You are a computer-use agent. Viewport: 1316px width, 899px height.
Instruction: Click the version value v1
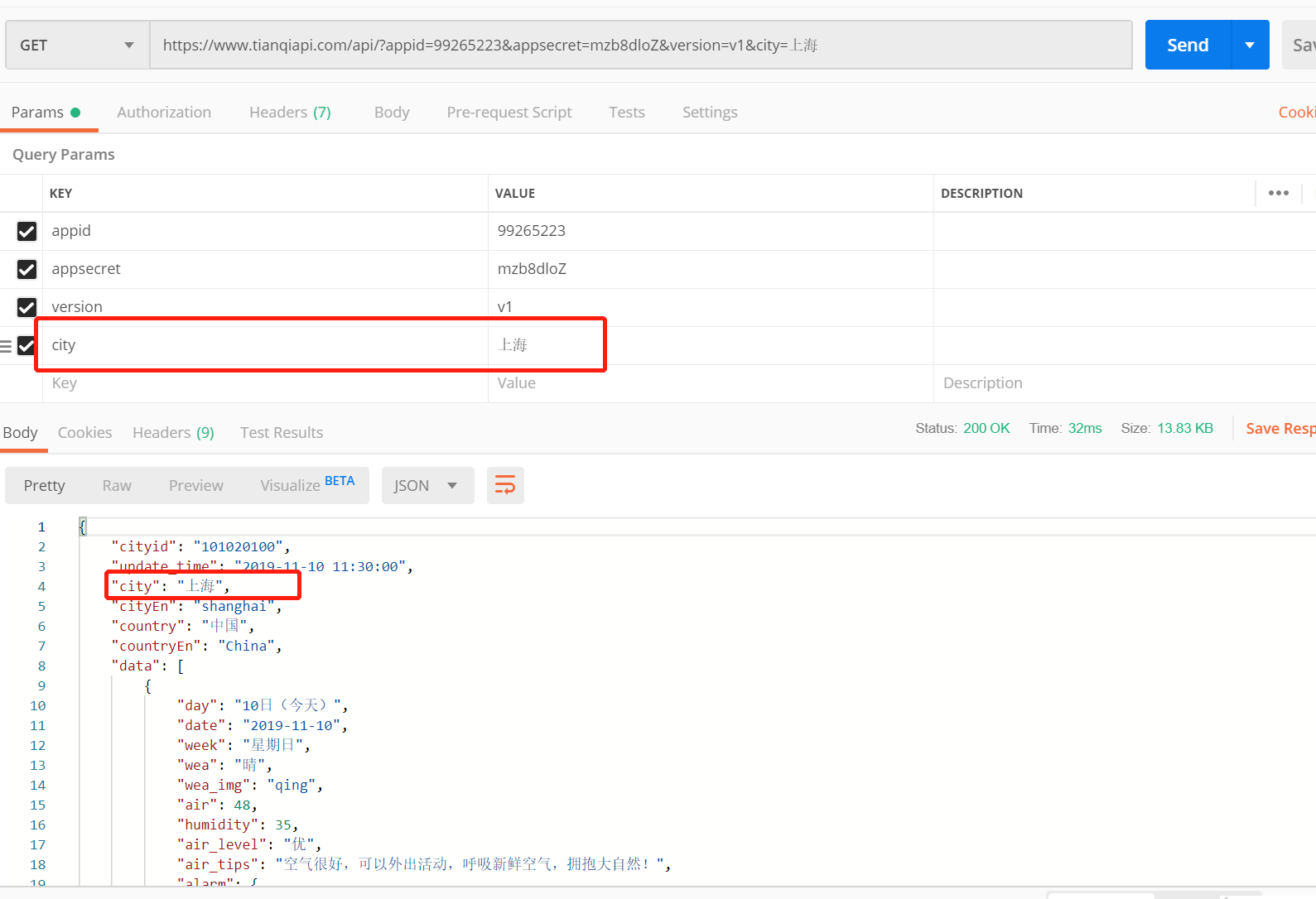[711, 307]
